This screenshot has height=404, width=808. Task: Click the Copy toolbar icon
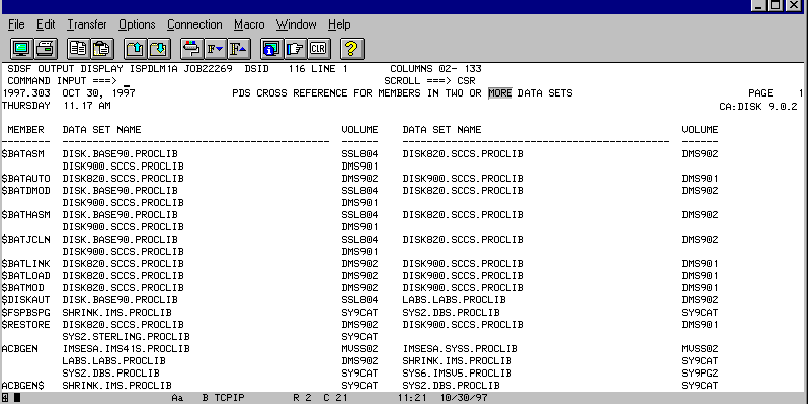click(77, 48)
